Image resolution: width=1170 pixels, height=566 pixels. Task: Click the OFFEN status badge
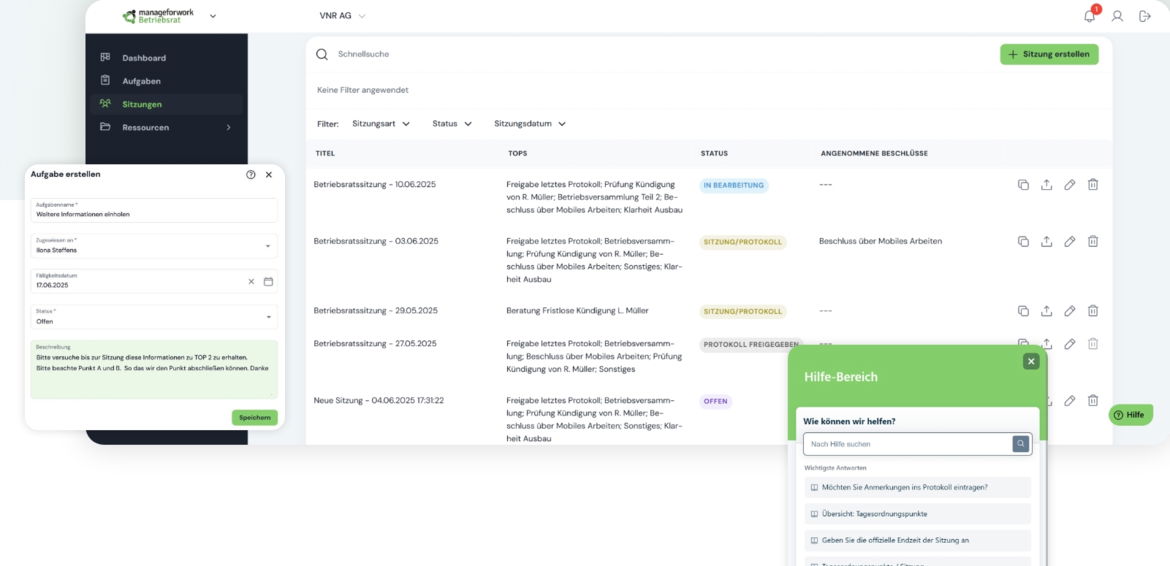(715, 401)
